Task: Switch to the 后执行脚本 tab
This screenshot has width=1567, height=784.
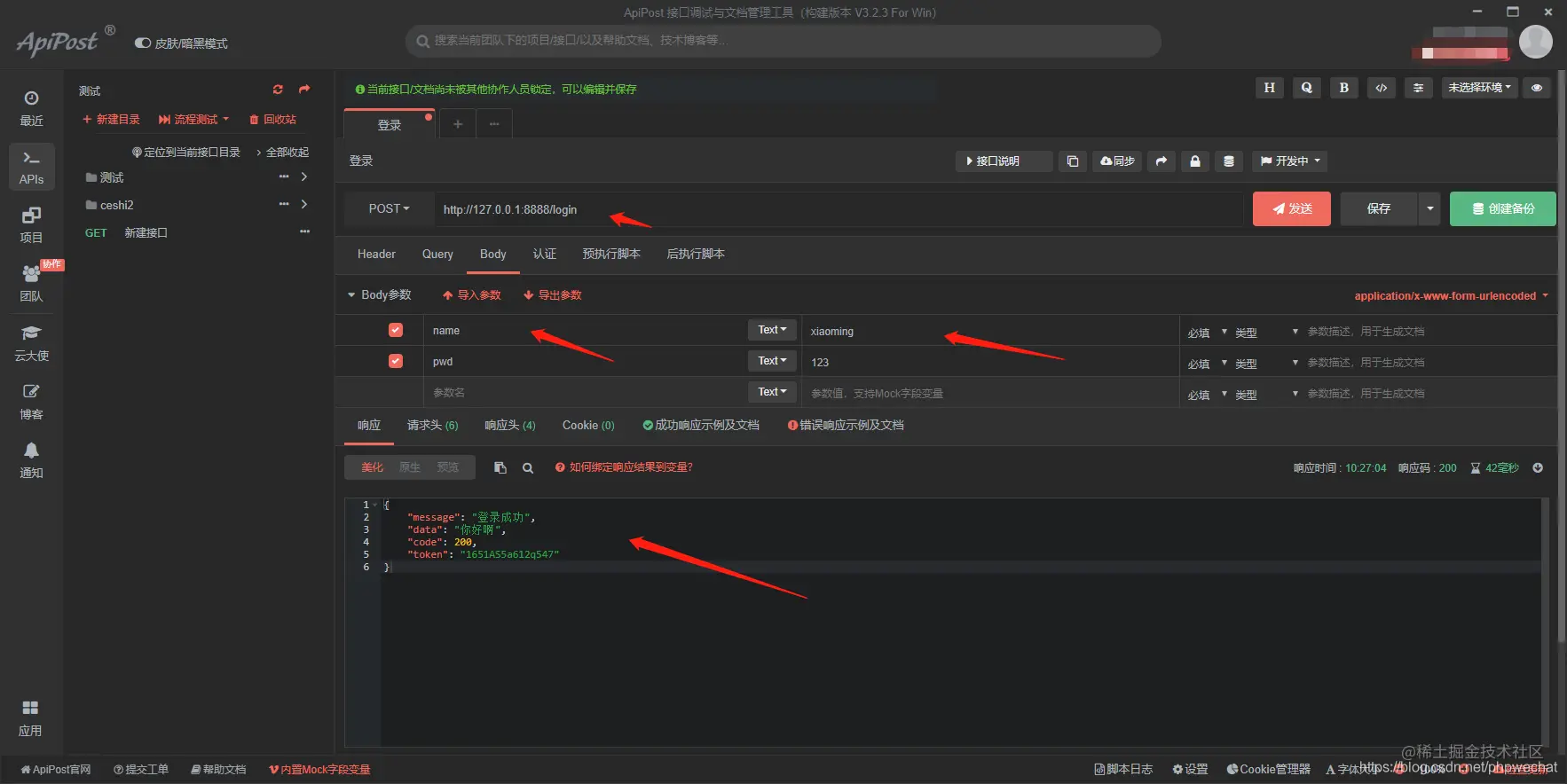Action: tap(696, 255)
